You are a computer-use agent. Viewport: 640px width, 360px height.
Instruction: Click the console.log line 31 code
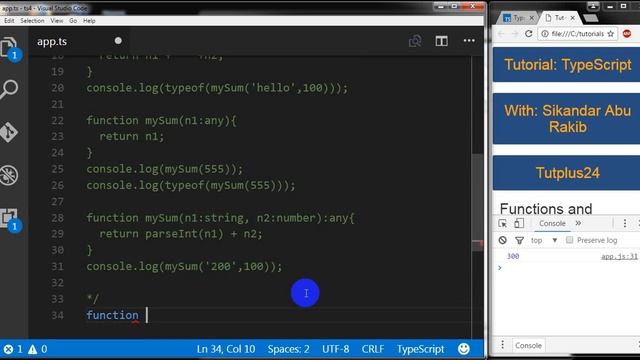[x=184, y=267]
